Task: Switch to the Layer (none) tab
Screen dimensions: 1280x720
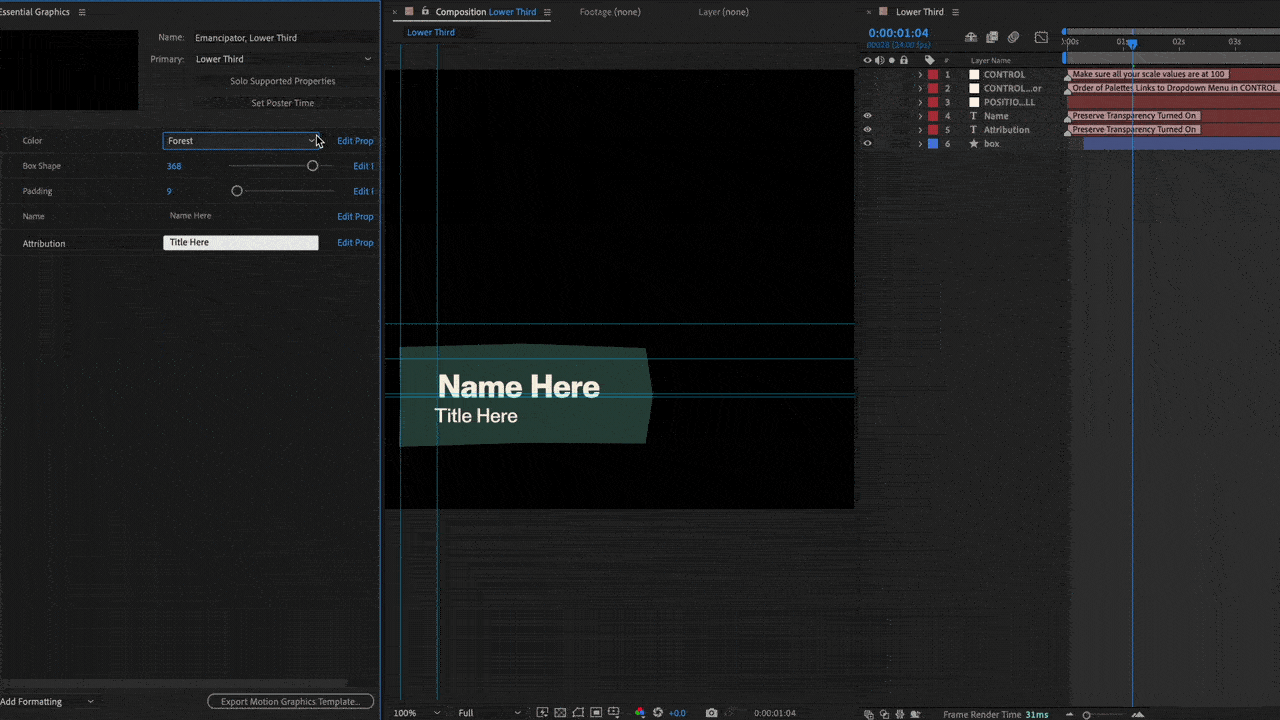Action: point(723,12)
